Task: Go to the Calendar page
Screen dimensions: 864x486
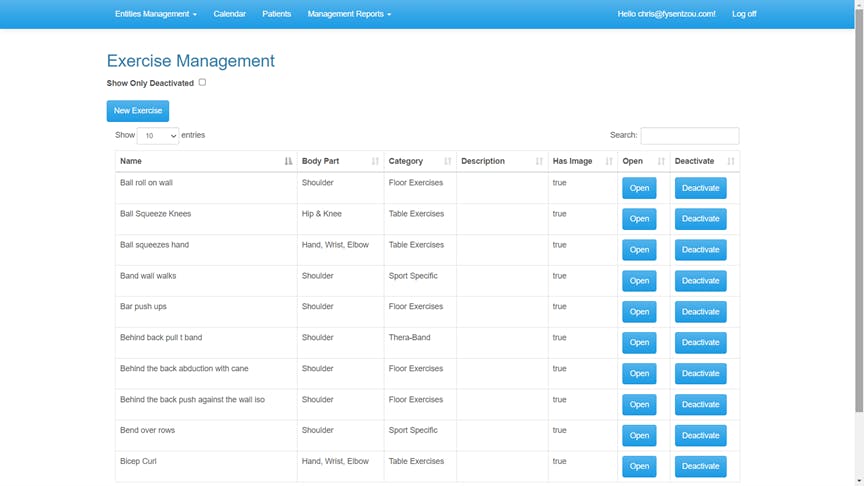Action: coord(229,14)
